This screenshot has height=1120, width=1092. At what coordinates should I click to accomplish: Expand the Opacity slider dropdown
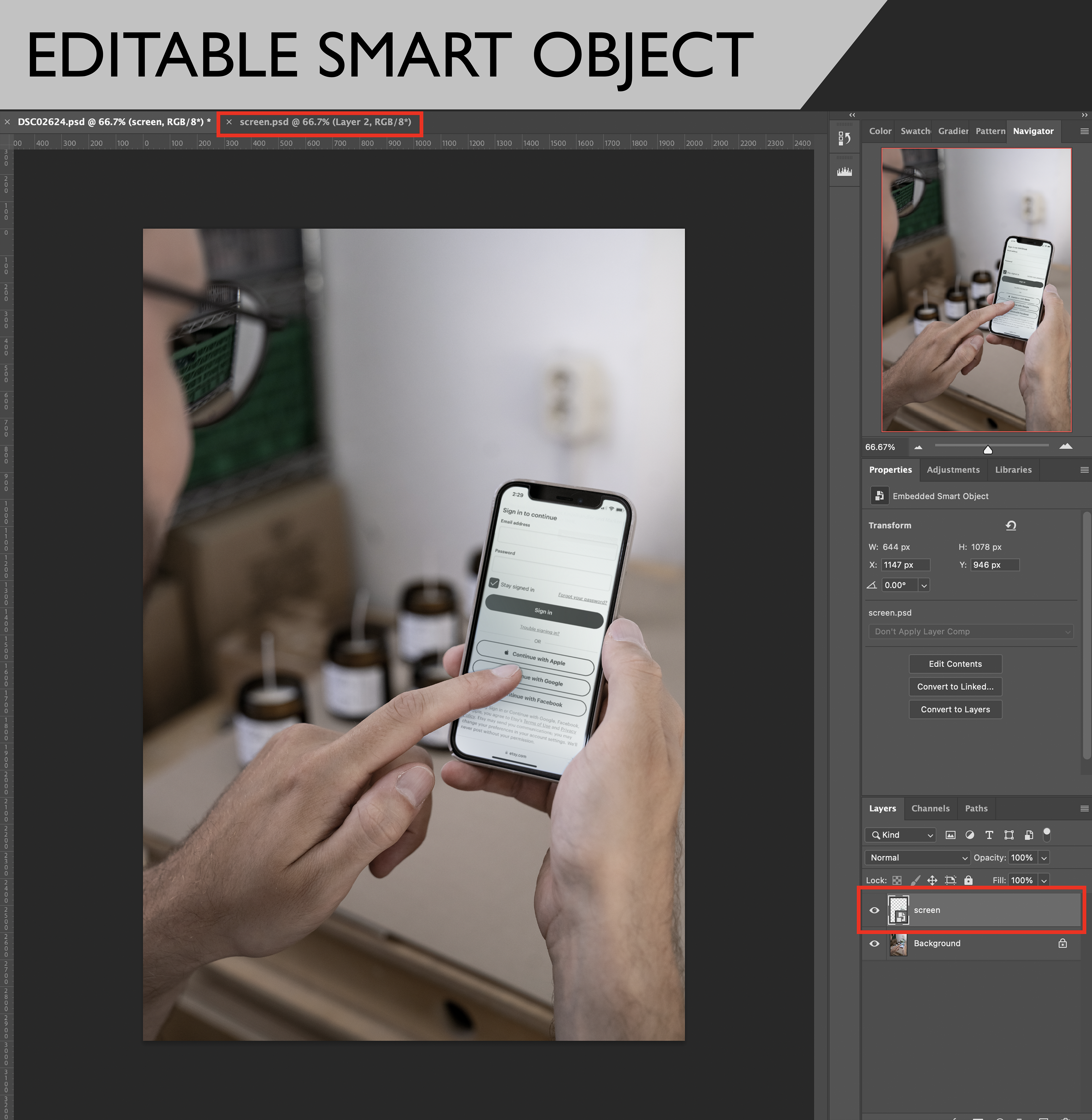(1044, 858)
